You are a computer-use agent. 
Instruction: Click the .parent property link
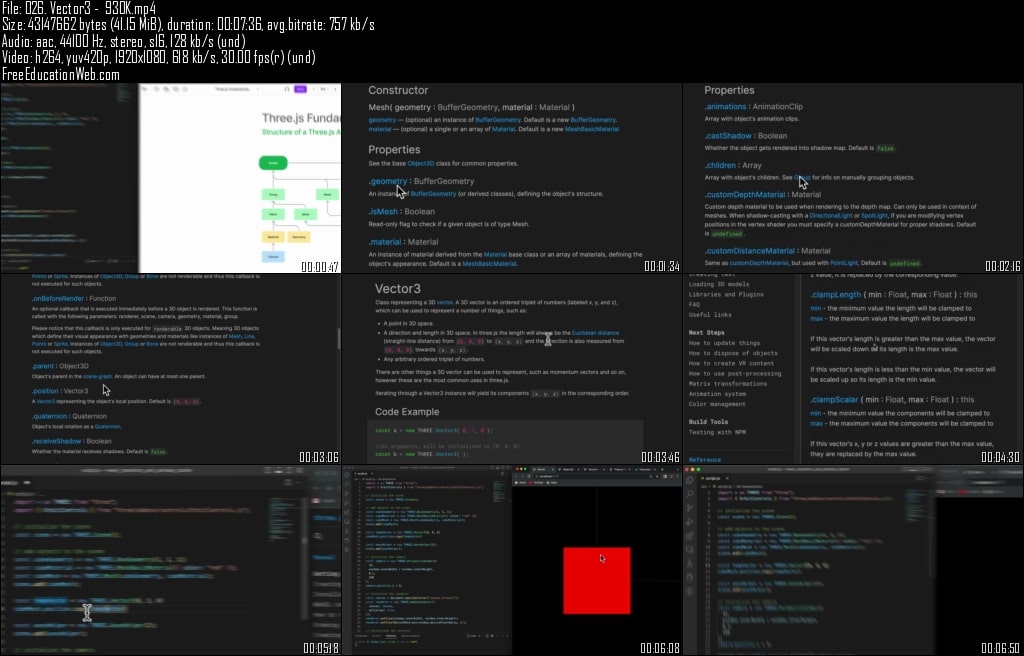click(x=44, y=366)
